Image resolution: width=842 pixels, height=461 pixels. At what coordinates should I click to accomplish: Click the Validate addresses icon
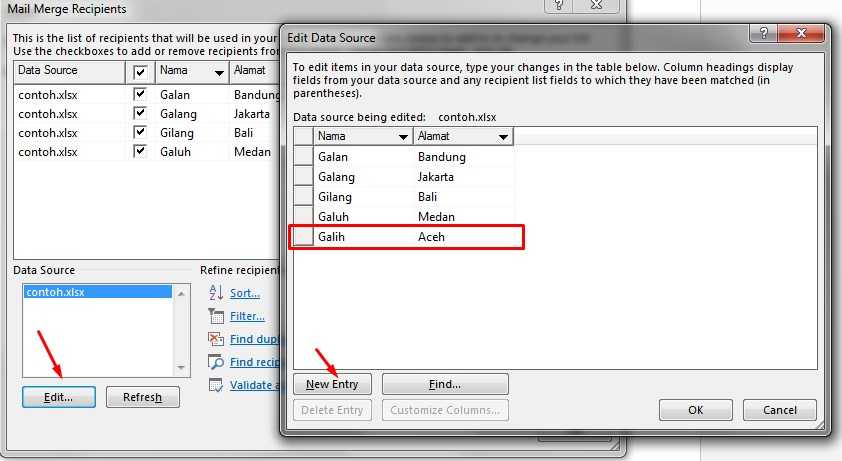coord(215,385)
